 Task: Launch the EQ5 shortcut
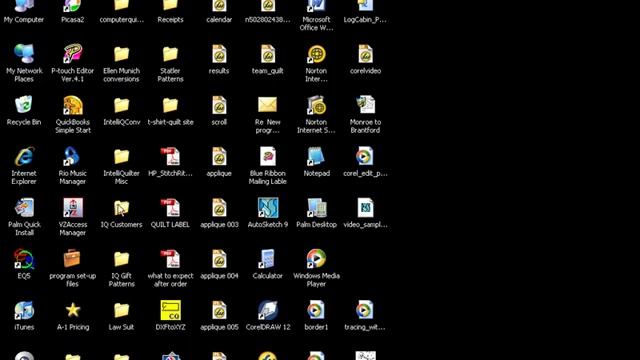tap(24, 259)
